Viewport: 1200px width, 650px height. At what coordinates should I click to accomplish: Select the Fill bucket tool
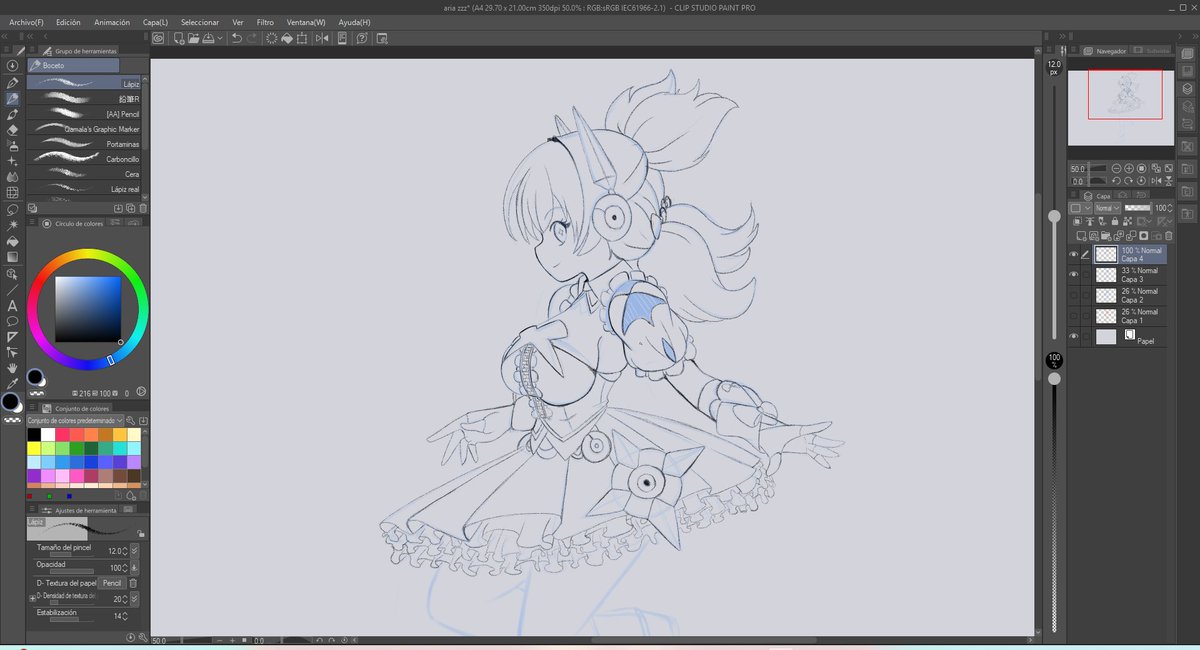pyautogui.click(x=12, y=241)
